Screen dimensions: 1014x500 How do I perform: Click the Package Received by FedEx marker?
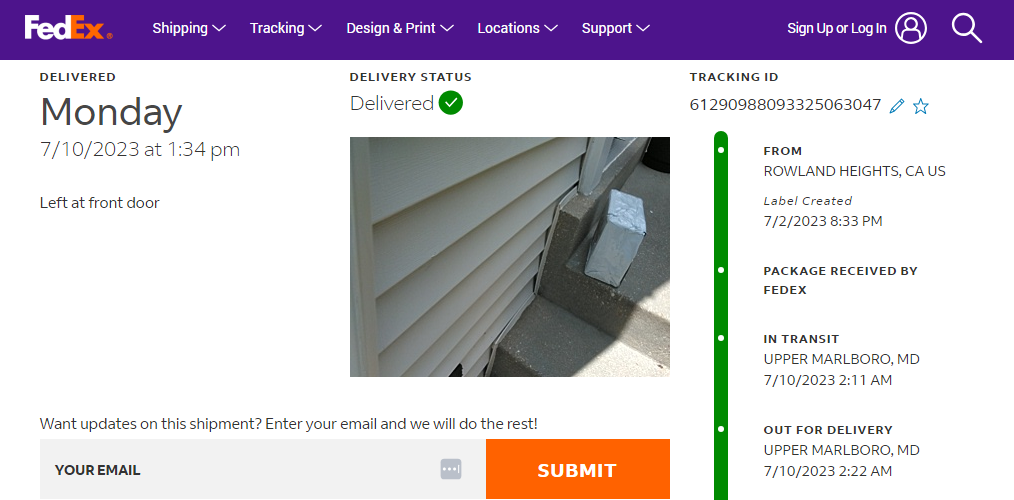pos(721,270)
